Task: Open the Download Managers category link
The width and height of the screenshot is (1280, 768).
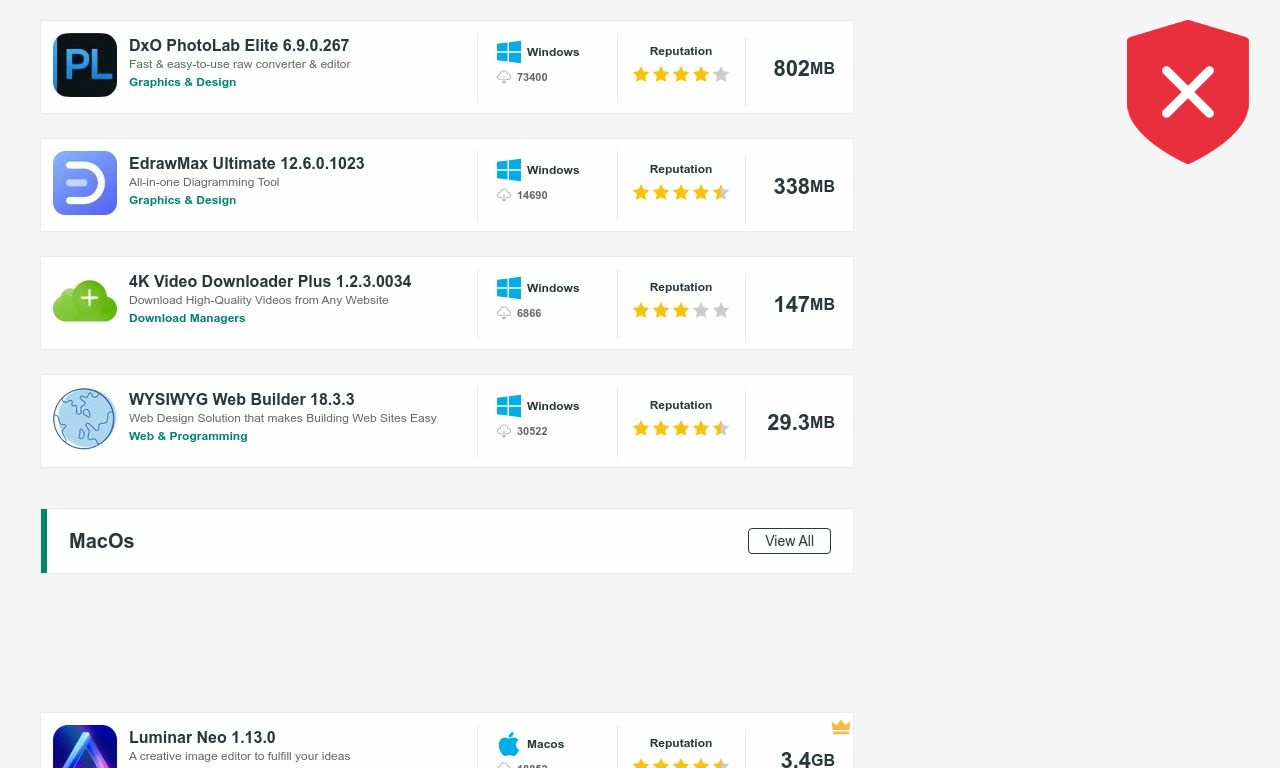Action: coord(187,318)
